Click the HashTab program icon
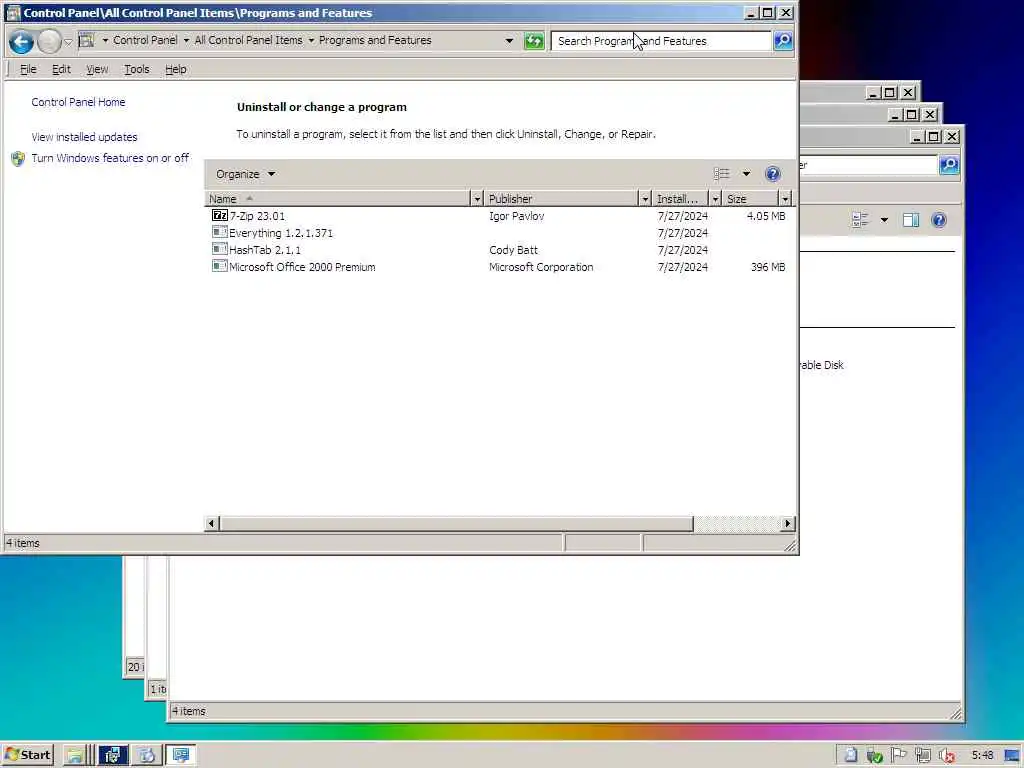 tap(219, 249)
